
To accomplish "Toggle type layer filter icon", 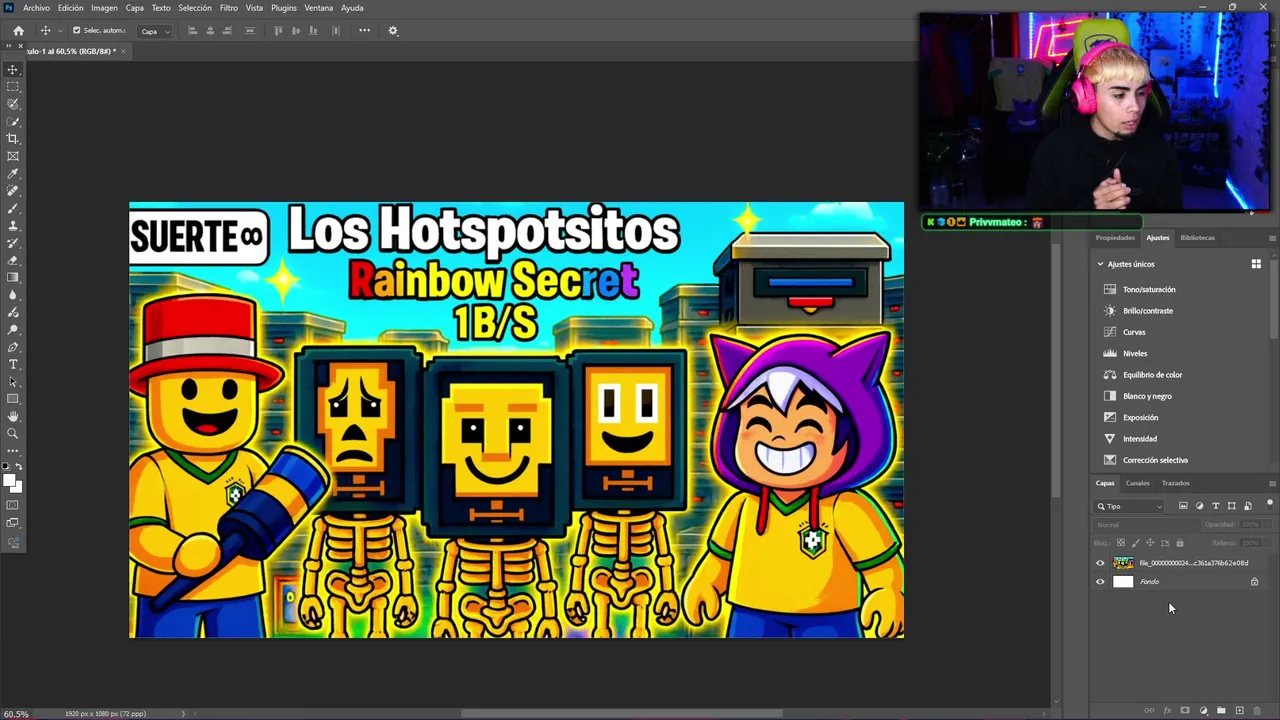I will coord(1215,506).
